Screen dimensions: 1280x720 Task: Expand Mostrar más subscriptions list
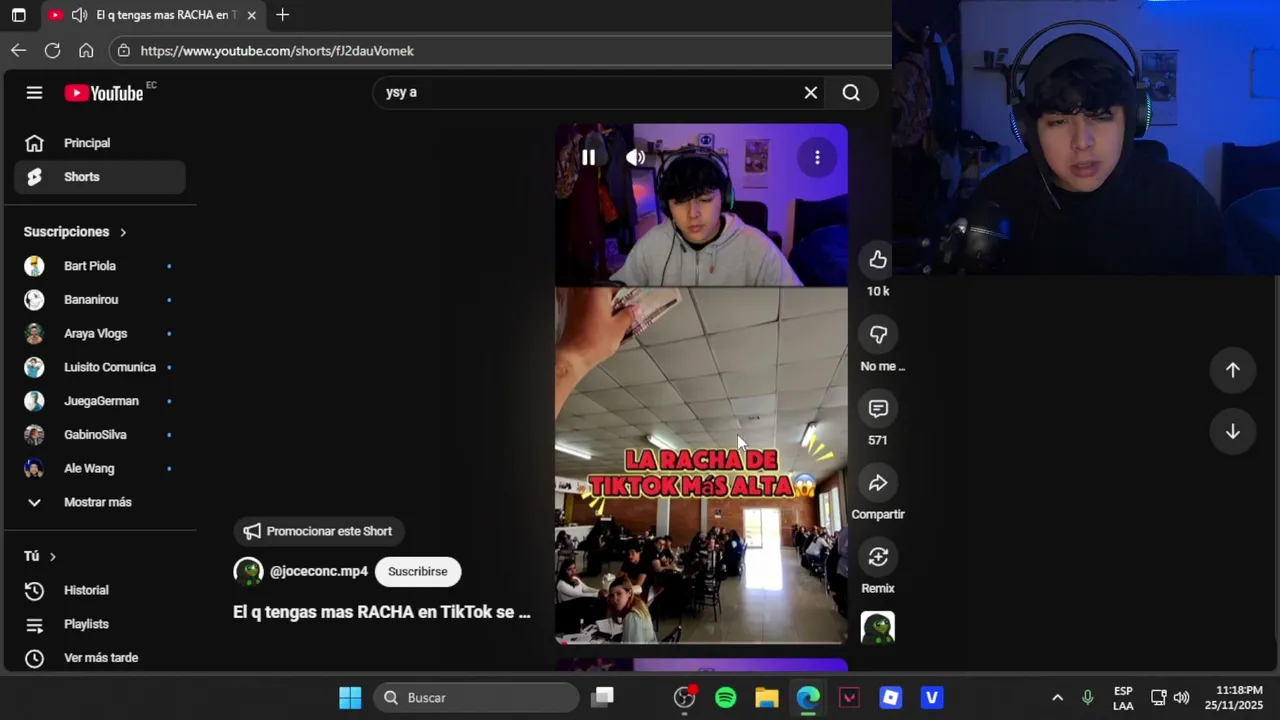[x=100, y=502]
